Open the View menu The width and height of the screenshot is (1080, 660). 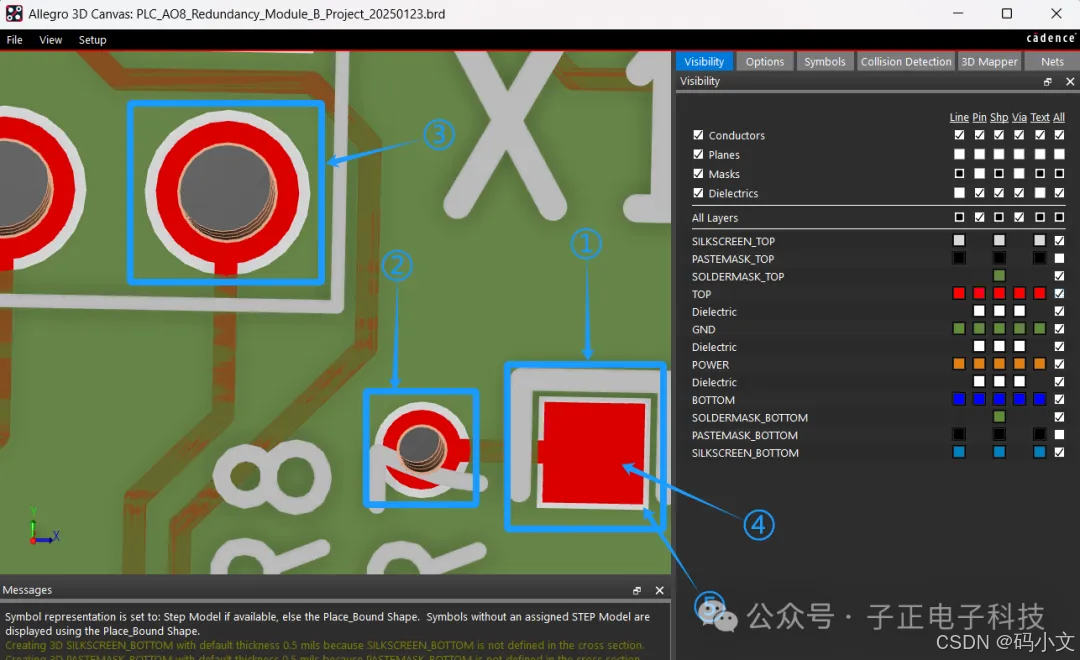(50, 40)
